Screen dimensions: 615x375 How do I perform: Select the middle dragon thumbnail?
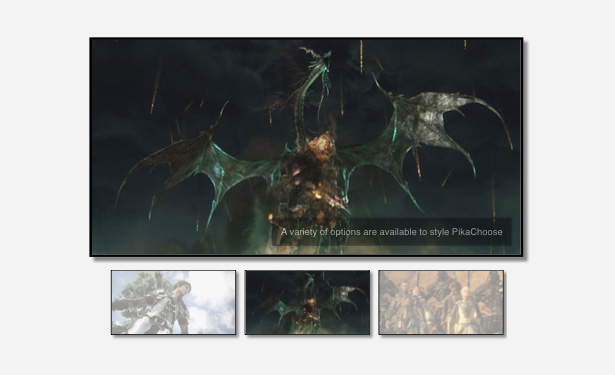pos(307,302)
